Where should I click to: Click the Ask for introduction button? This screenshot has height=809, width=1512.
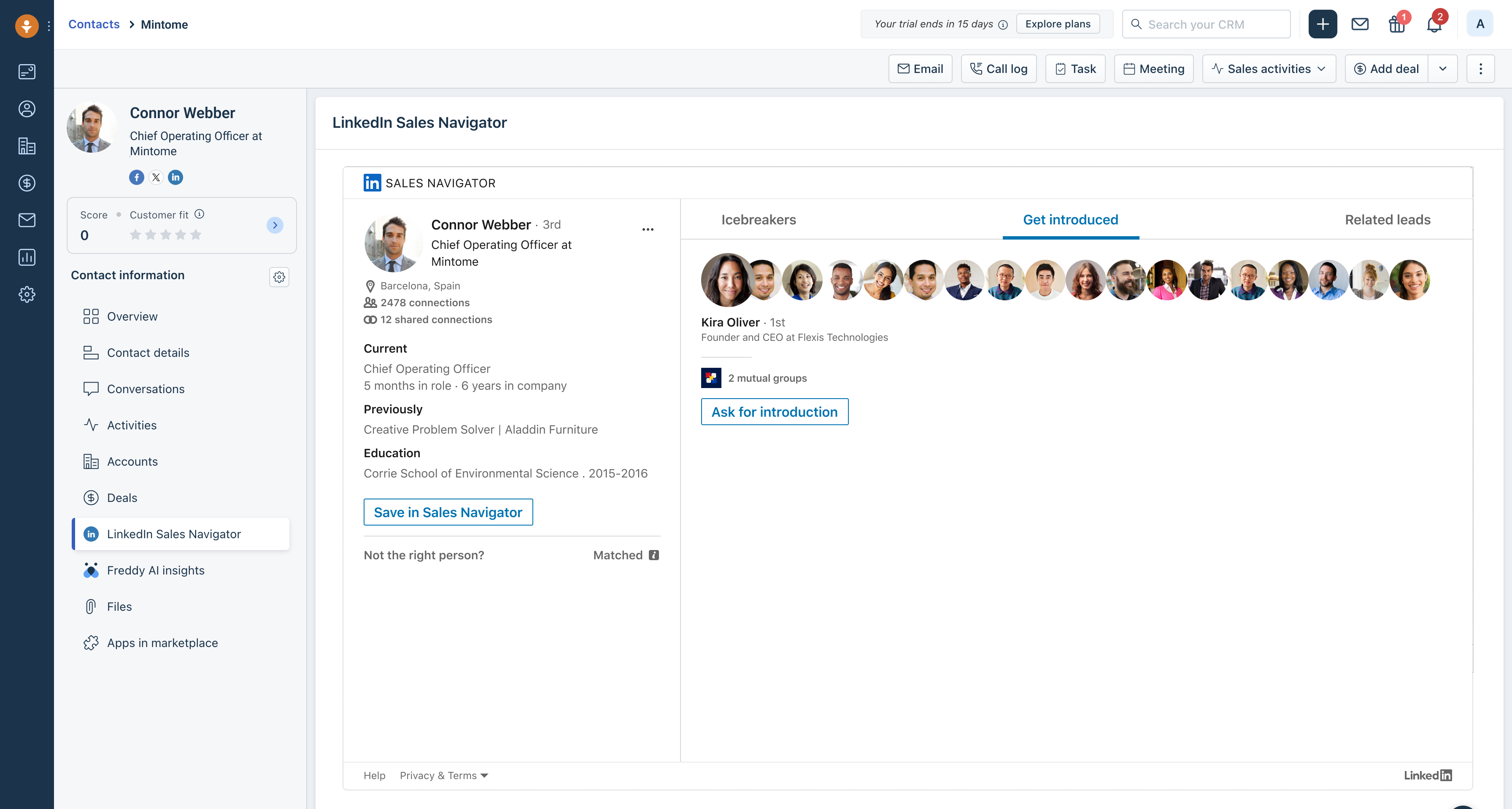(x=774, y=412)
